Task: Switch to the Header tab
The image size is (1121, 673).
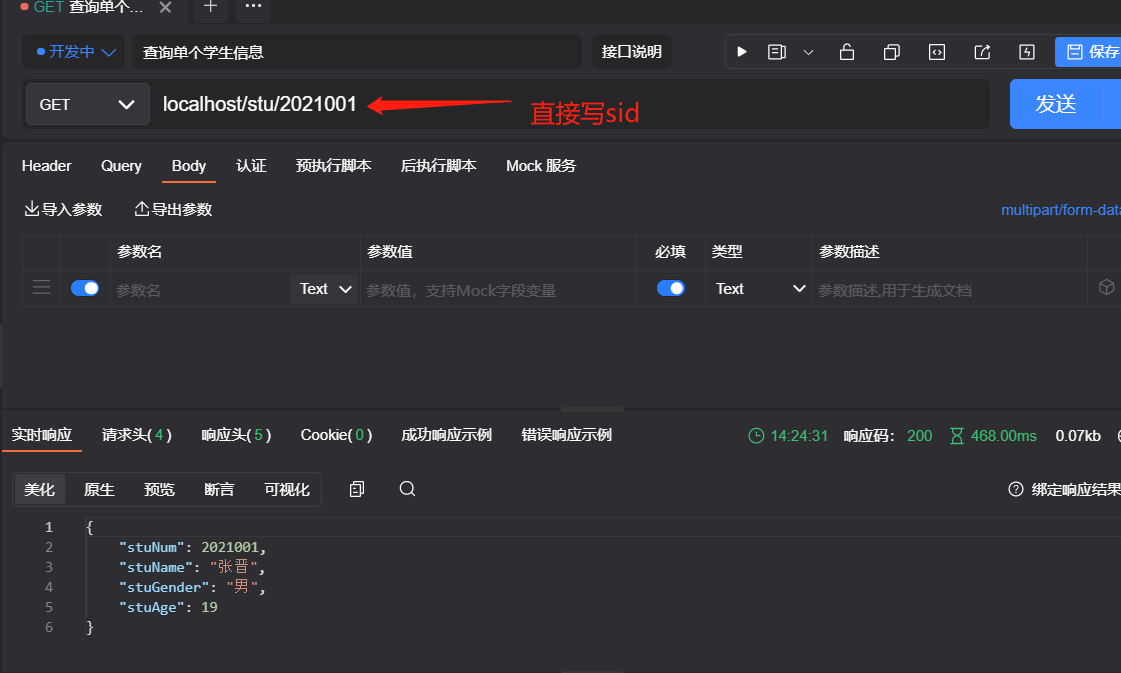Action: [x=46, y=166]
